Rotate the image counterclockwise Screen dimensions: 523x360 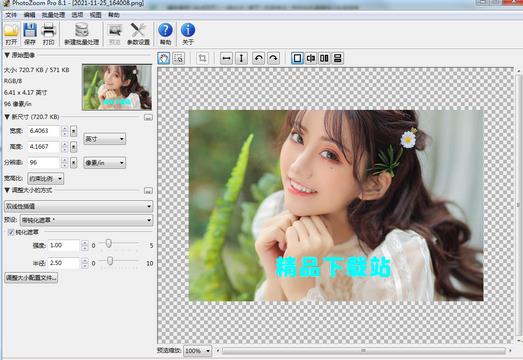258,58
